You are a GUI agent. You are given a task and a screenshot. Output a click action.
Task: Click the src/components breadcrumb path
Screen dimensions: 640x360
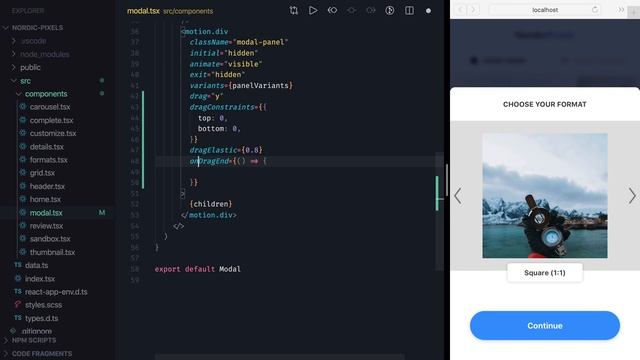(x=188, y=11)
